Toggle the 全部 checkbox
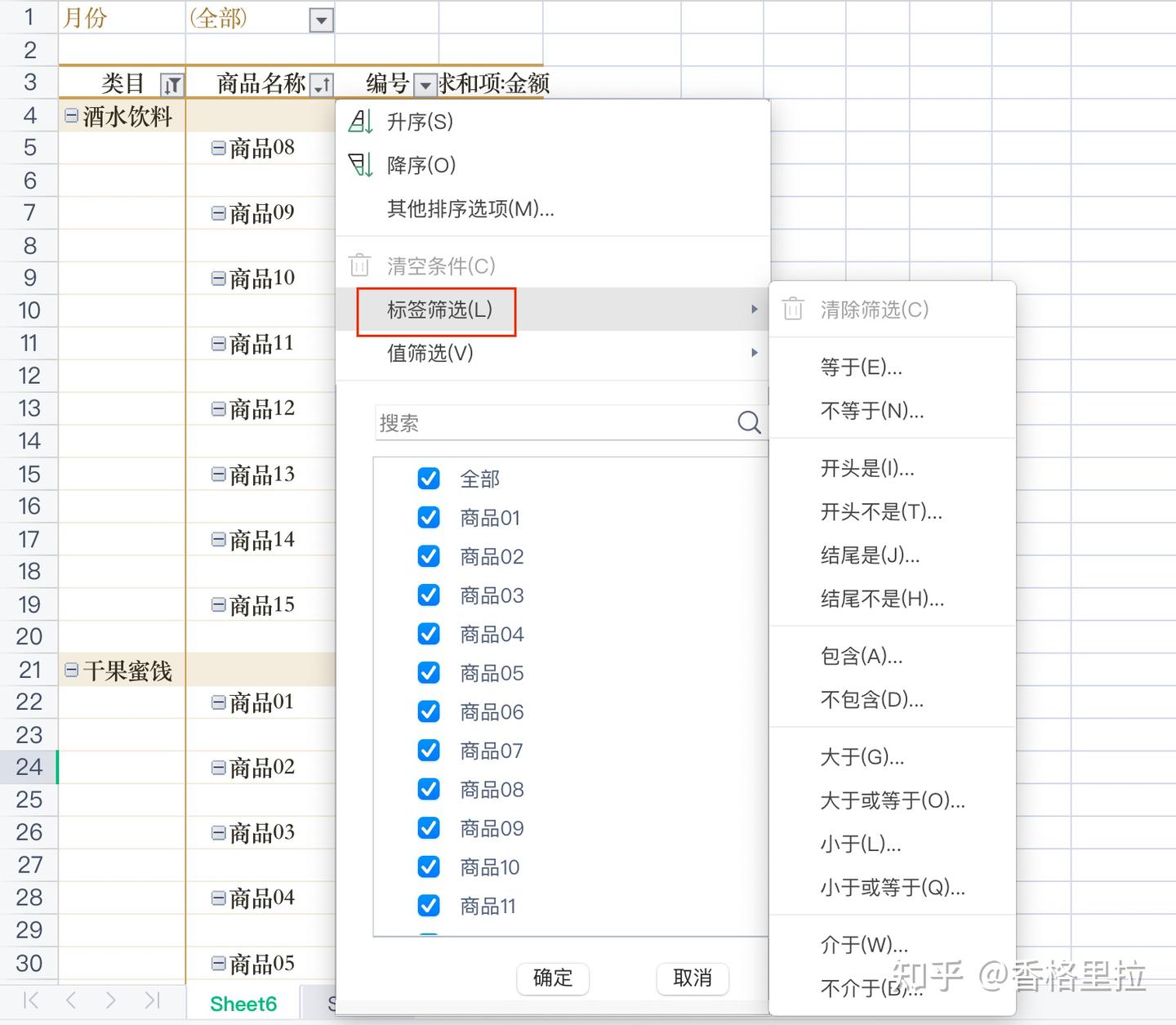The width and height of the screenshot is (1176, 1025). pyautogui.click(x=429, y=479)
